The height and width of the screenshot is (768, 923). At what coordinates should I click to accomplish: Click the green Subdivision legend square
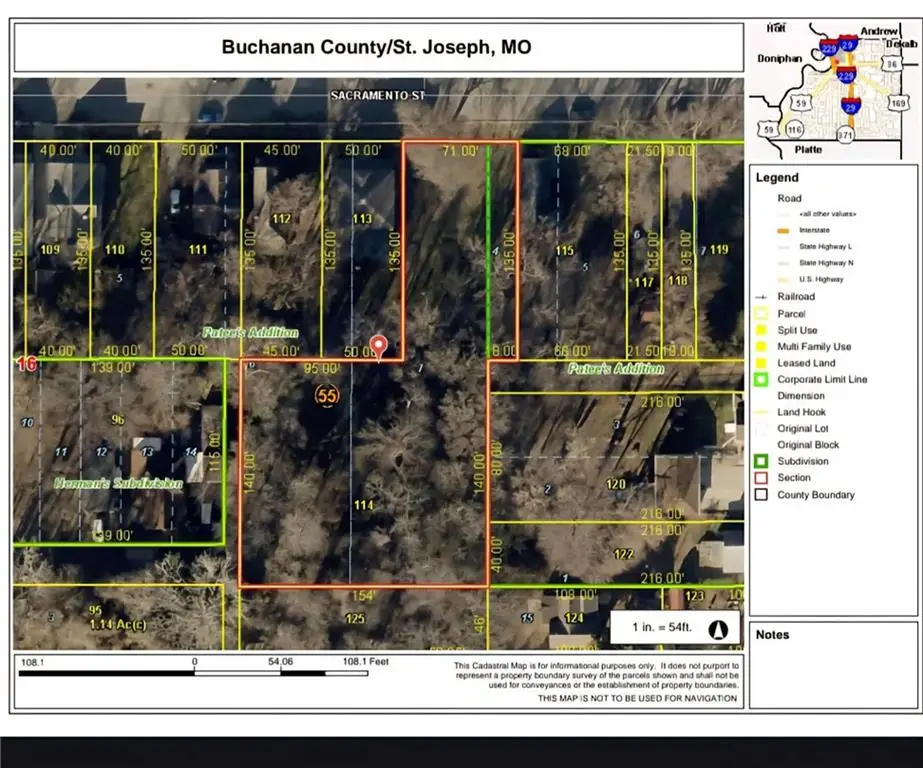pyautogui.click(x=759, y=461)
